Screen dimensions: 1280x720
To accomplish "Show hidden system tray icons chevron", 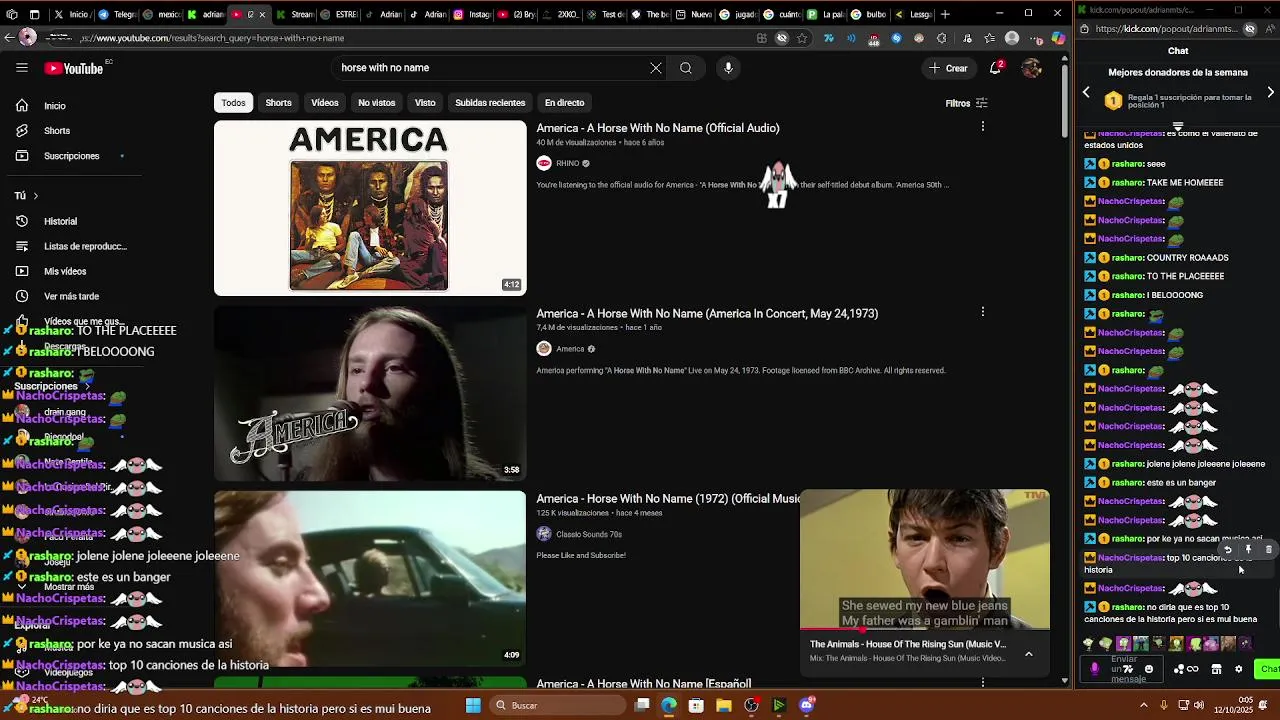I will coord(1144,705).
